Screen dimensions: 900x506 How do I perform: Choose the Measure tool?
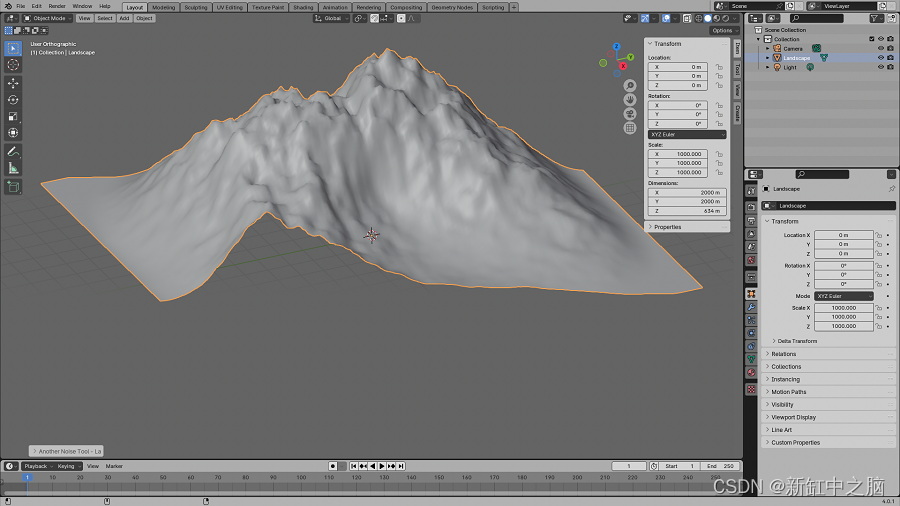[13, 168]
